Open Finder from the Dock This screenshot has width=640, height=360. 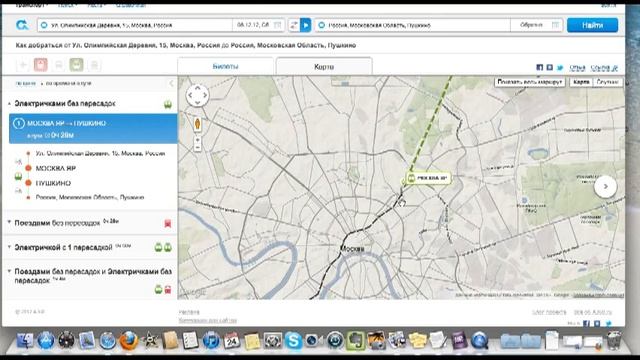[x=24, y=340]
